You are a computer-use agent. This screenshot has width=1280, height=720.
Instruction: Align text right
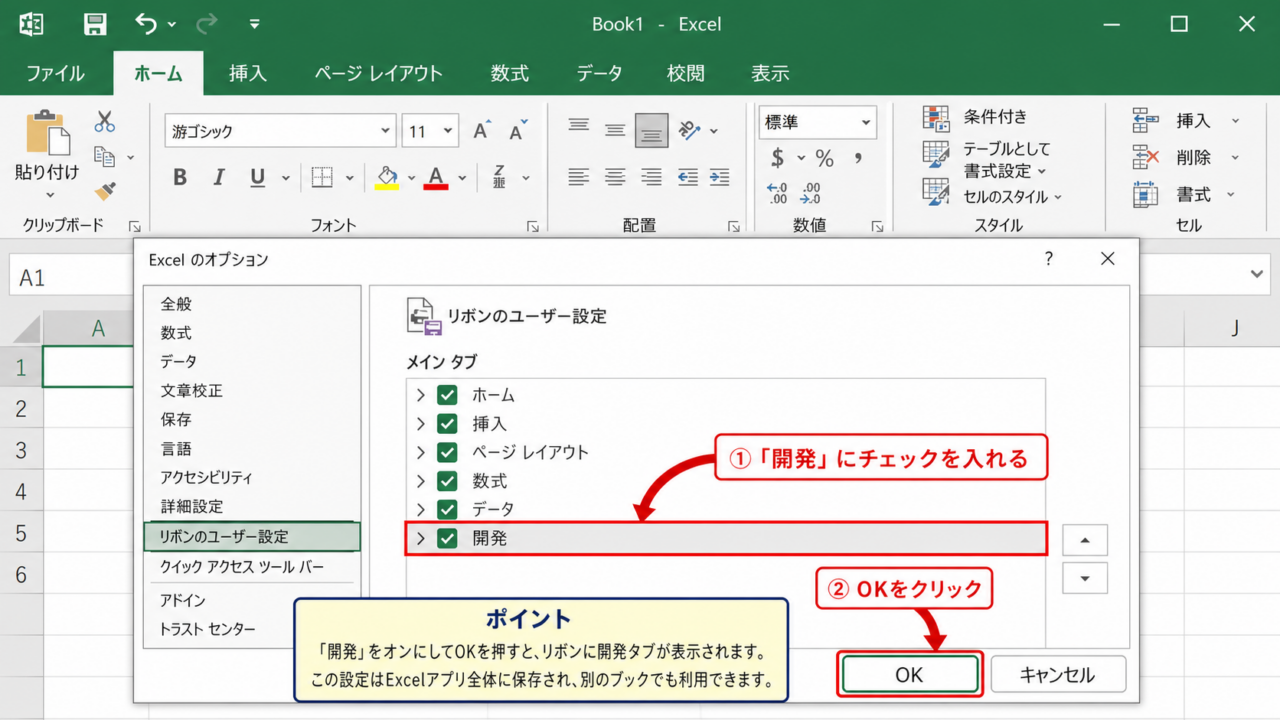pos(652,178)
